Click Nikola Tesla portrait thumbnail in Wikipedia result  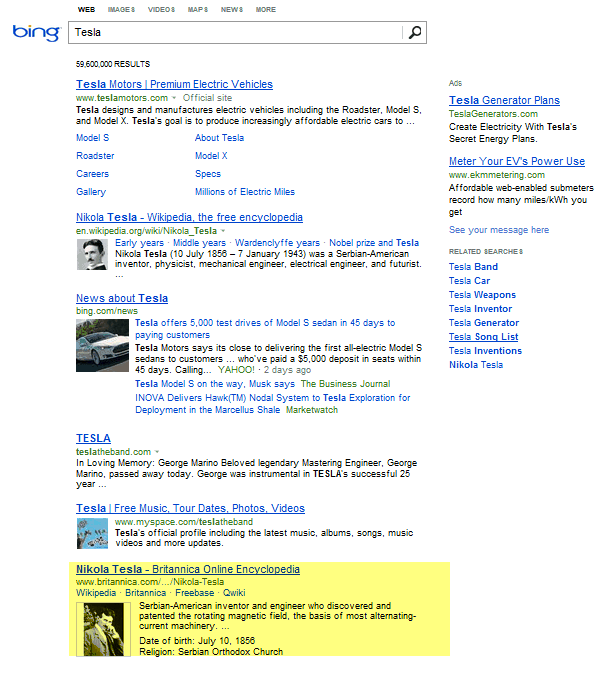tap(92, 254)
